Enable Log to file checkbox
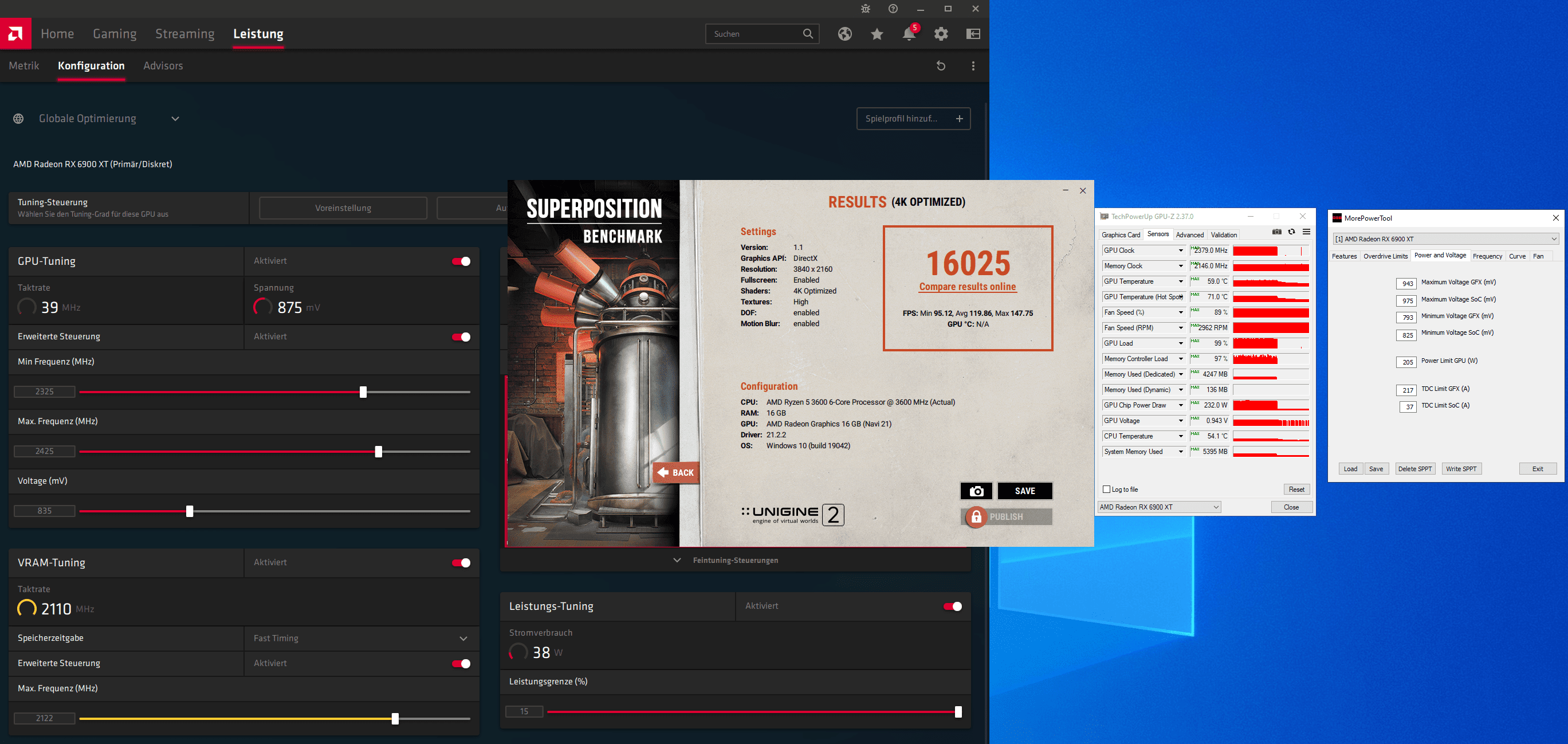1568x744 pixels. pos(1107,490)
